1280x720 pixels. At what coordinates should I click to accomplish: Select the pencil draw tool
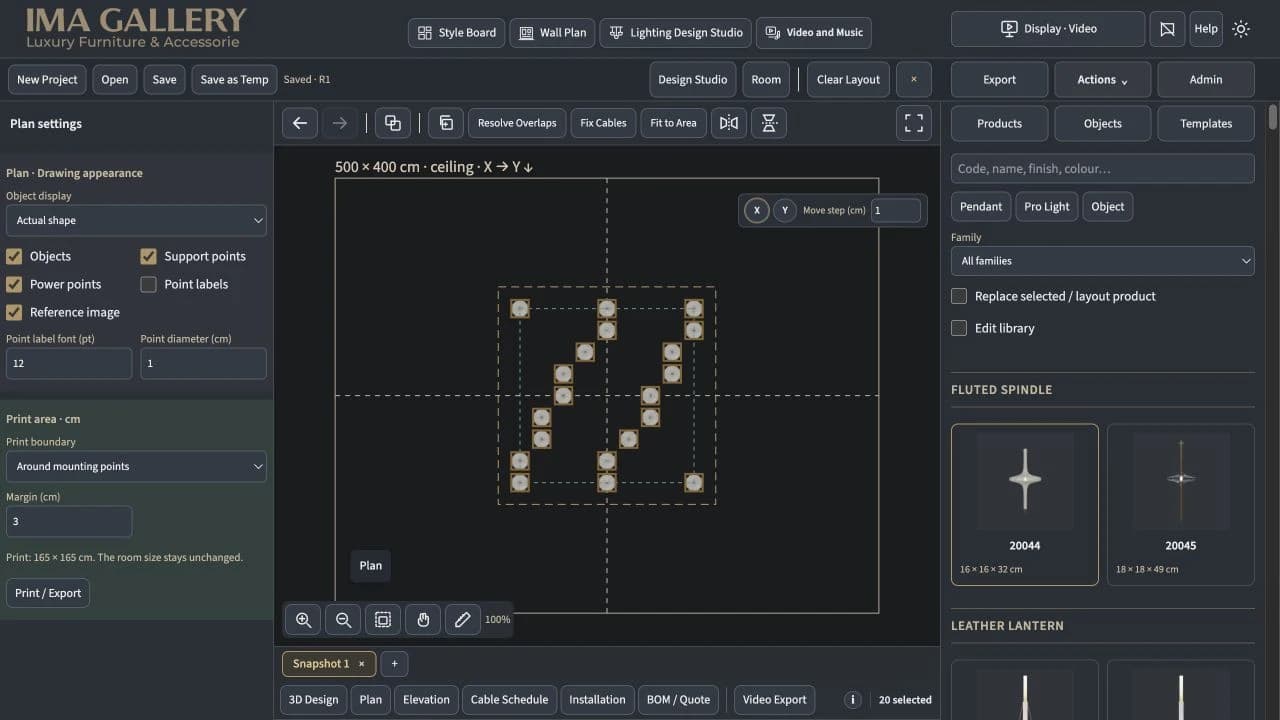point(462,620)
